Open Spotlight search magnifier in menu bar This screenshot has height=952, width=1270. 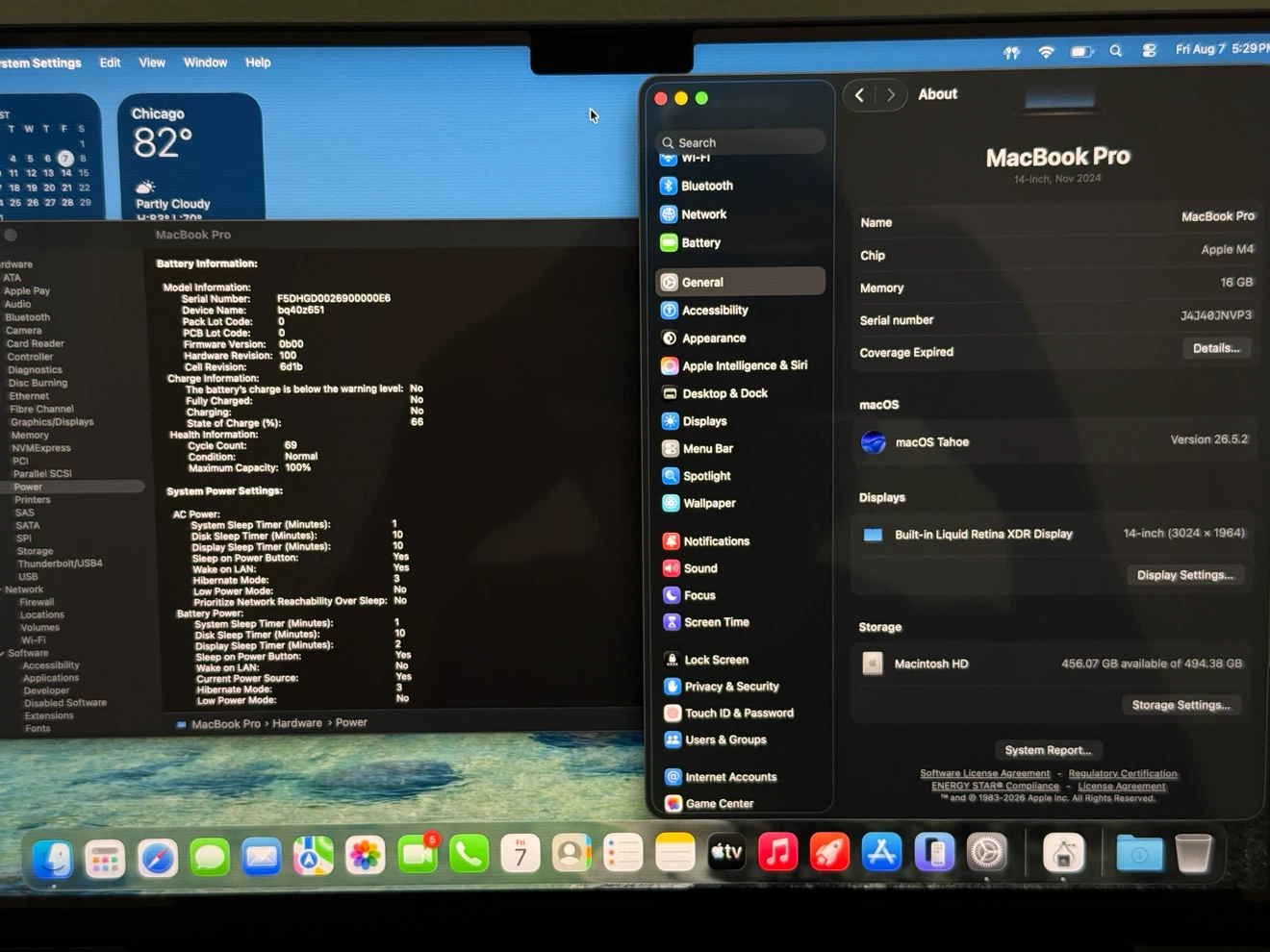coord(1116,51)
